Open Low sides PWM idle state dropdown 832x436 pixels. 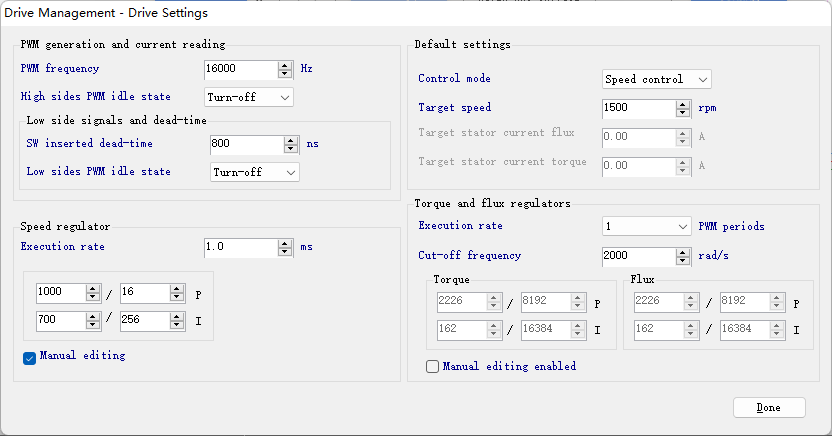point(255,172)
